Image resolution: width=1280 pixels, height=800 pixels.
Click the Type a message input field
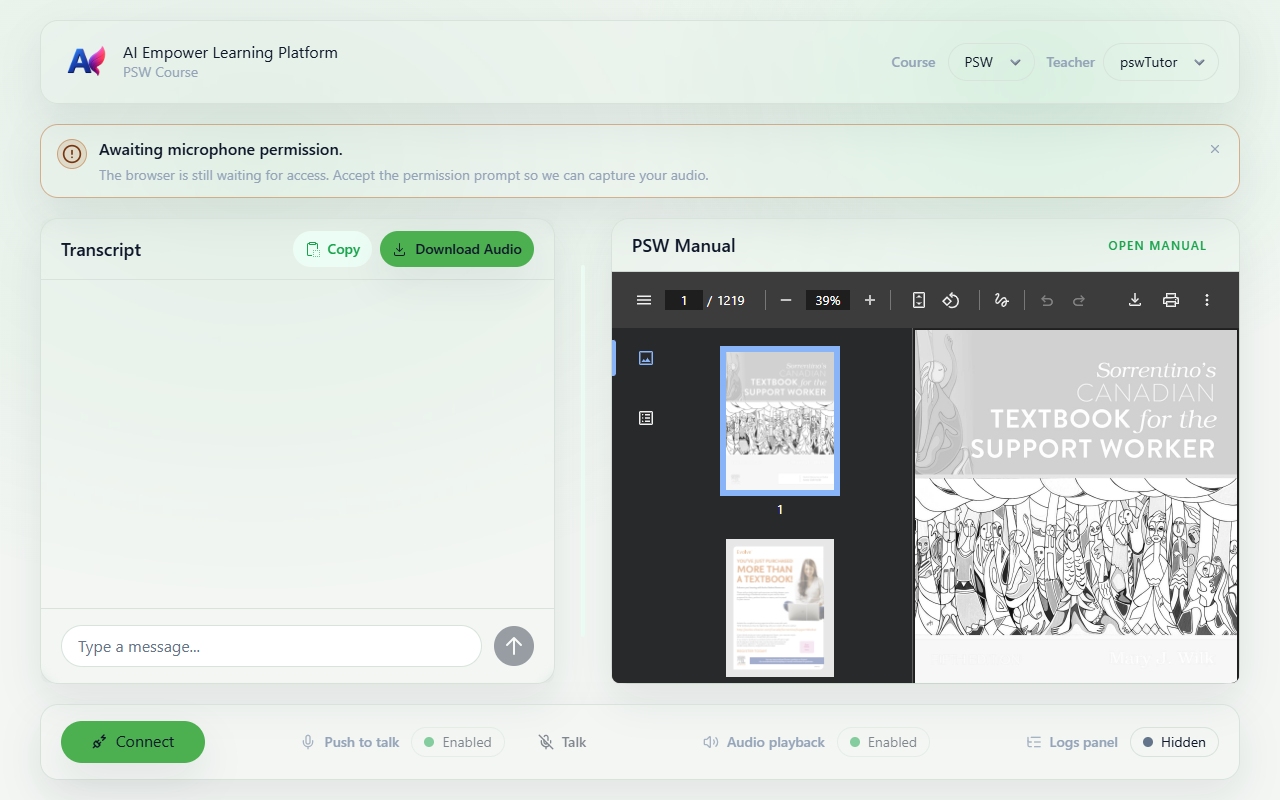point(271,646)
